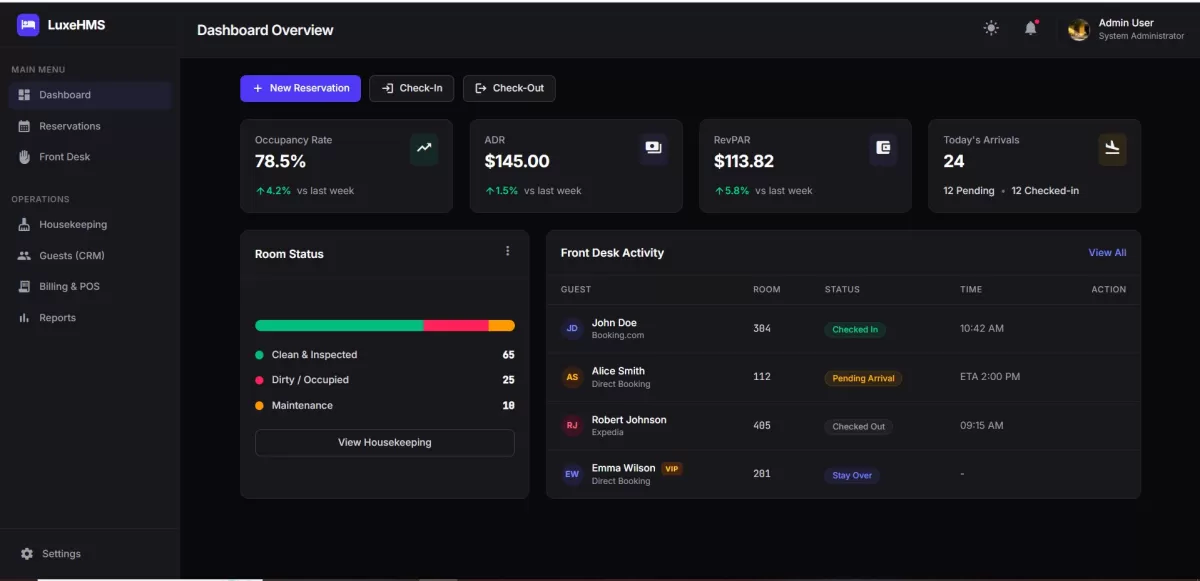Viewport: 1200px width, 581px height.
Task: Open Billing & POS section
Action: point(69,287)
